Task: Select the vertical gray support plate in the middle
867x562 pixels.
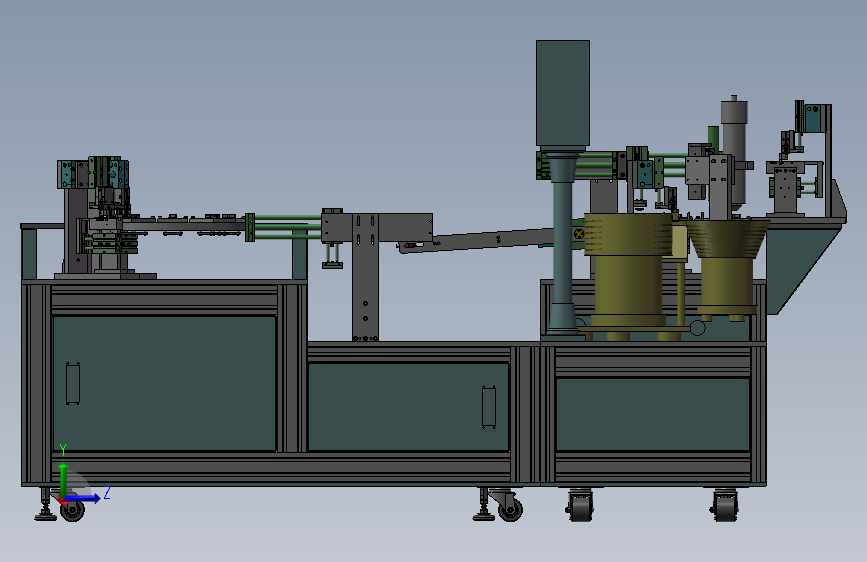Action: (365, 277)
